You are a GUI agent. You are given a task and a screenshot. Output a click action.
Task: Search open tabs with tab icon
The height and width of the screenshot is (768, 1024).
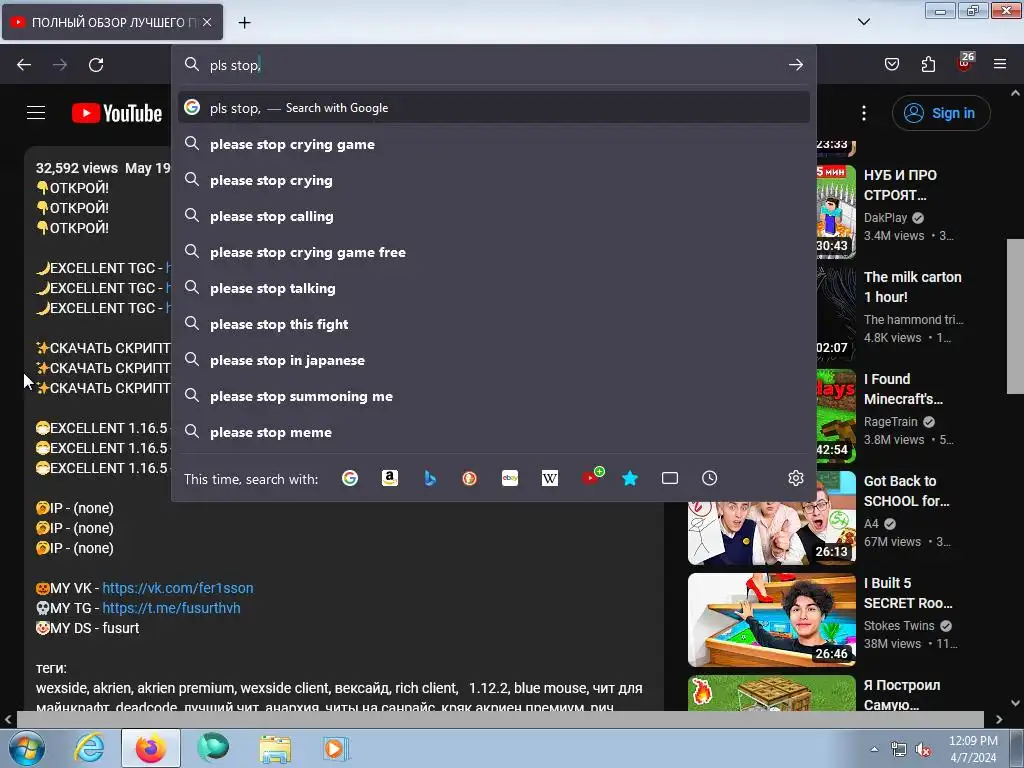point(669,478)
